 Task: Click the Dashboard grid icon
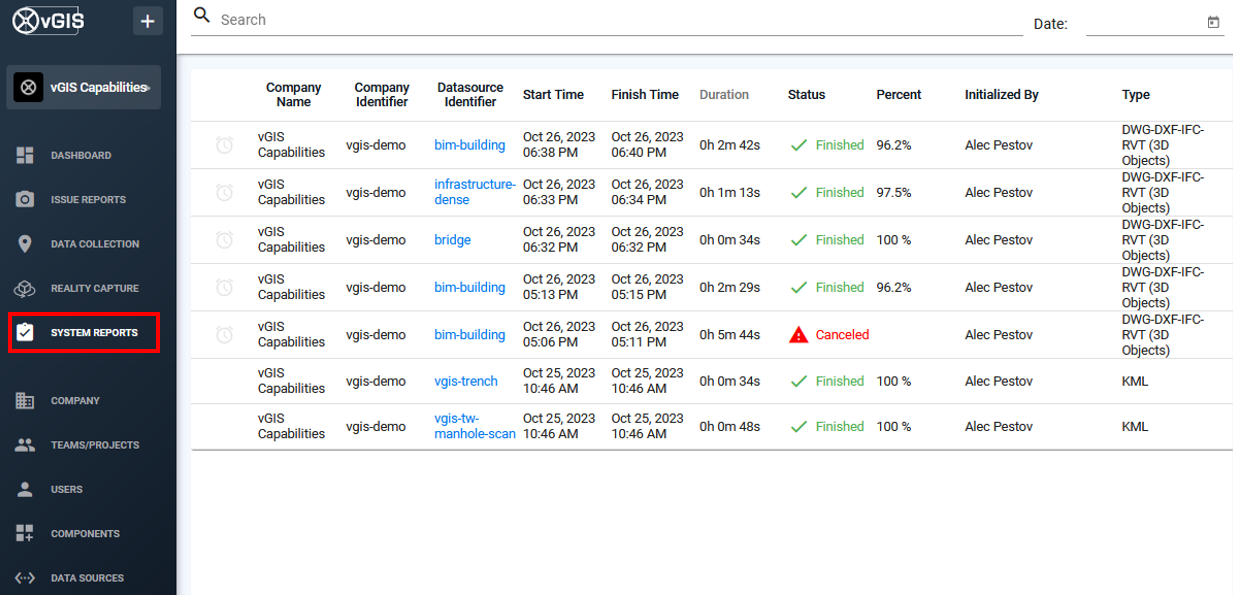(25, 155)
